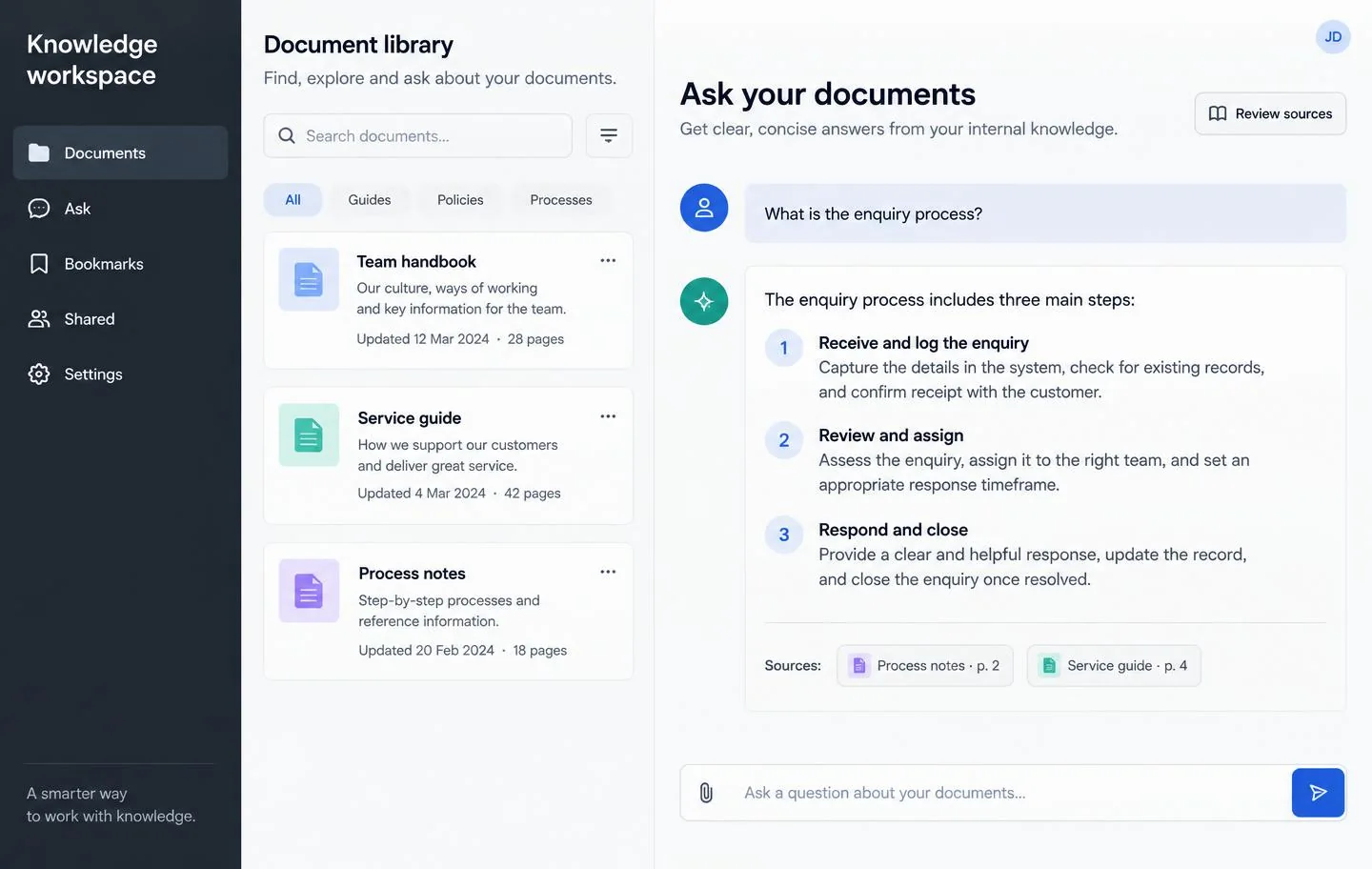Click the Process notes document icon
The image size is (1372, 869).
(309, 591)
